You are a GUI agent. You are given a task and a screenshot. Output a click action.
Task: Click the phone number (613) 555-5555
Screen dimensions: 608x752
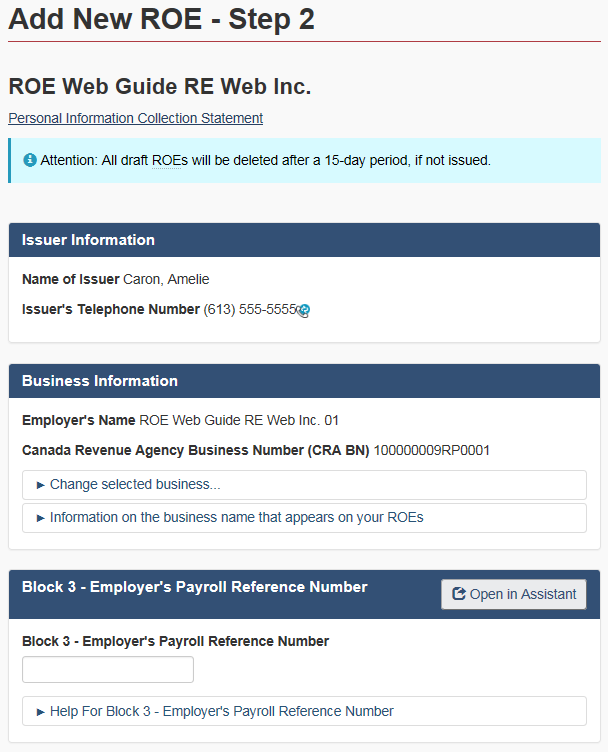click(250, 309)
